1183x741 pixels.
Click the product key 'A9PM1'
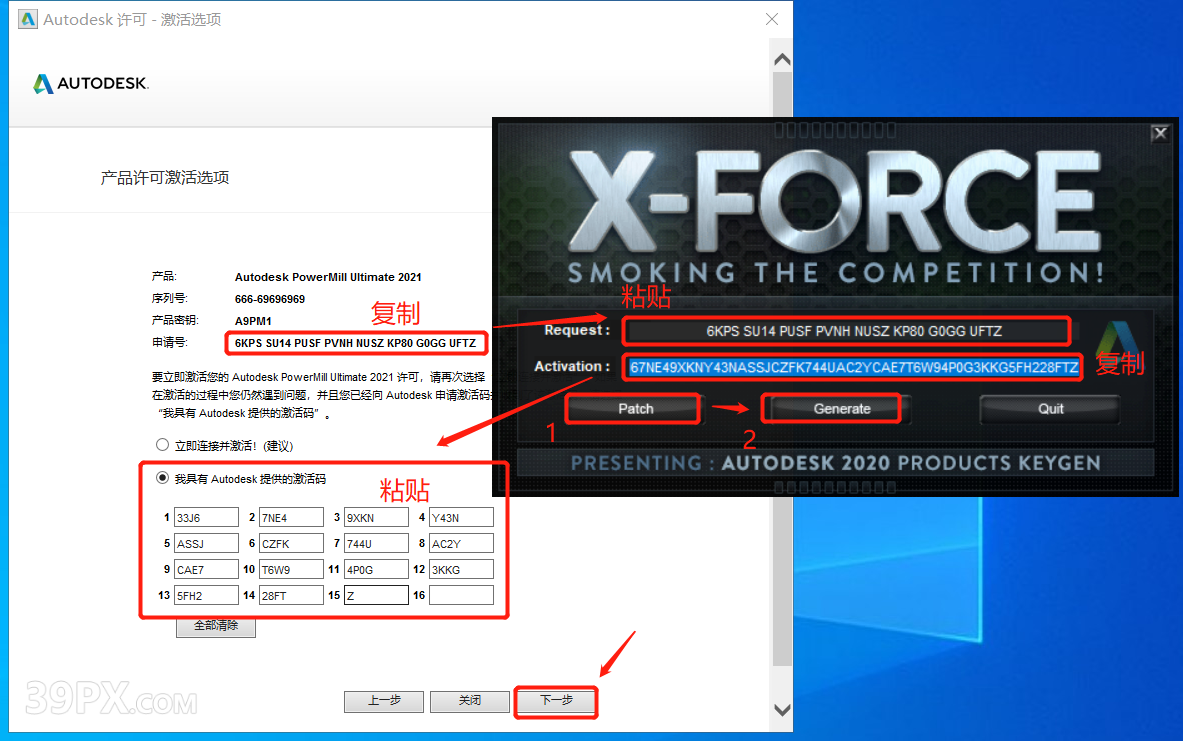click(x=253, y=321)
